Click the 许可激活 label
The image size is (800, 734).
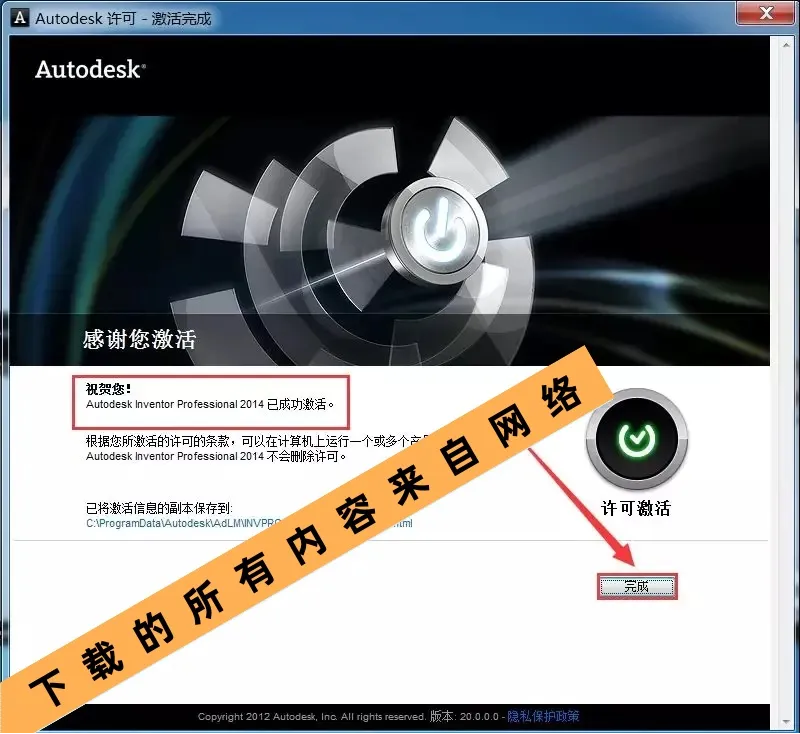click(636, 508)
